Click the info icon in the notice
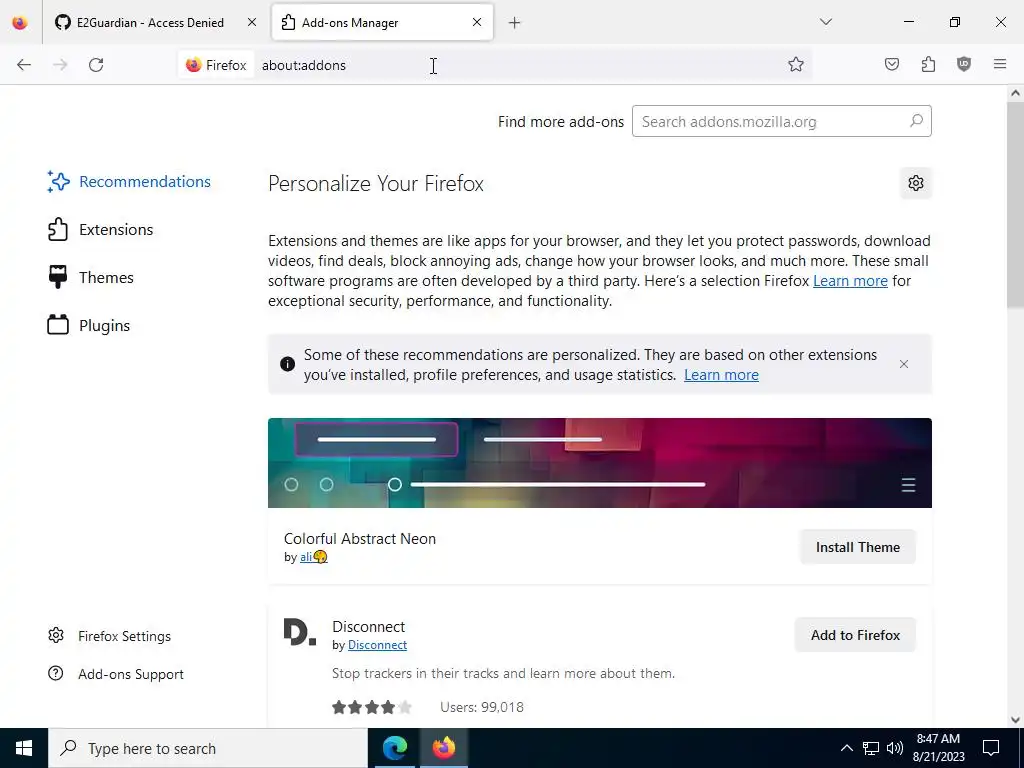 [x=287, y=364]
